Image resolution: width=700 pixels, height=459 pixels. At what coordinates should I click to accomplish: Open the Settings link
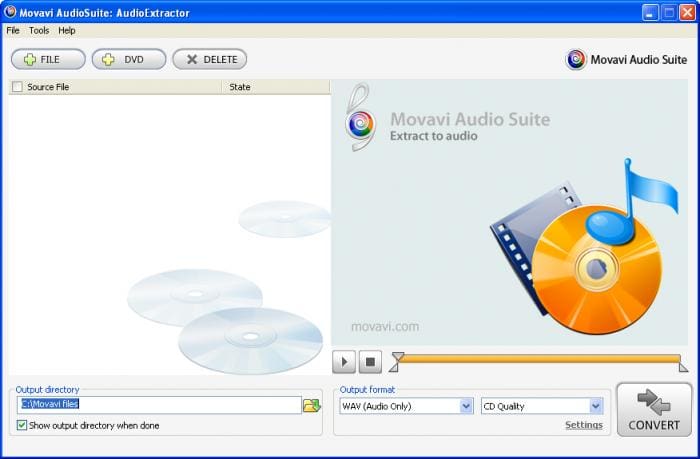point(583,425)
